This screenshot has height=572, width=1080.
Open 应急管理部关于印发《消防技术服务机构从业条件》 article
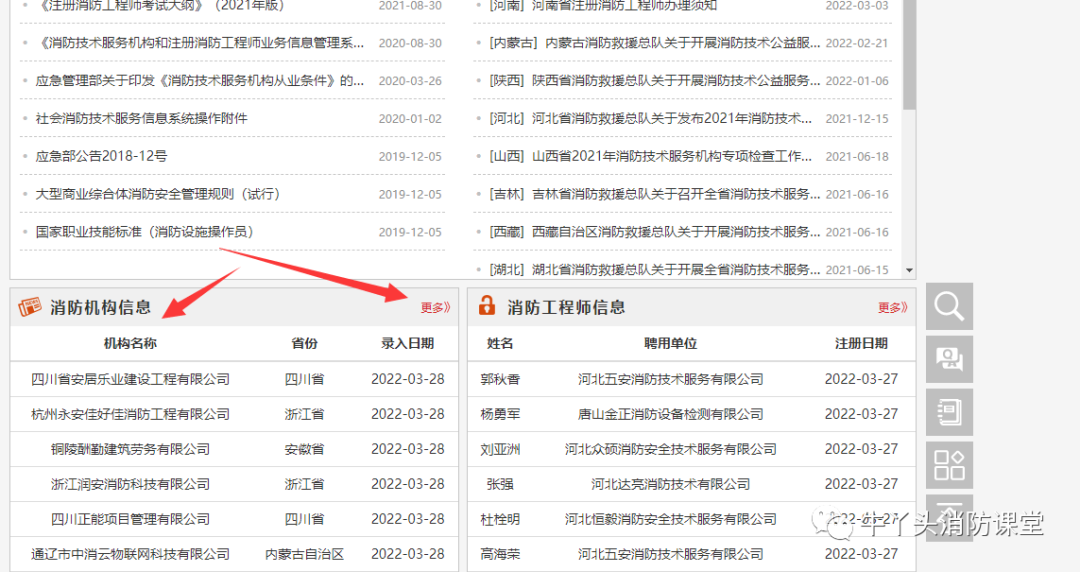click(200, 81)
